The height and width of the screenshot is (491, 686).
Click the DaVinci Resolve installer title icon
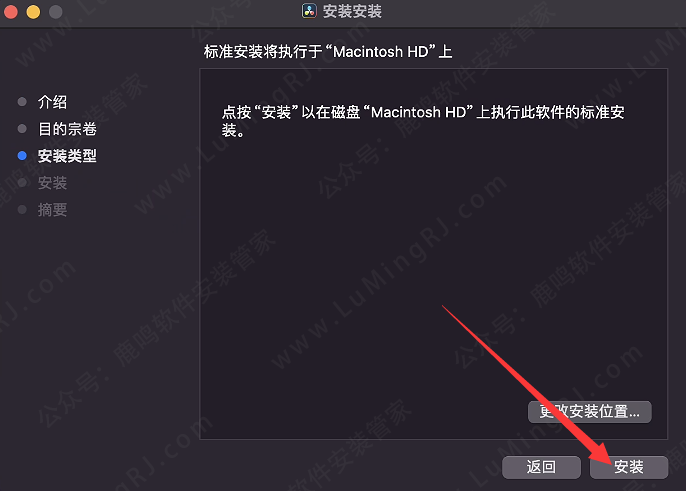[309, 11]
